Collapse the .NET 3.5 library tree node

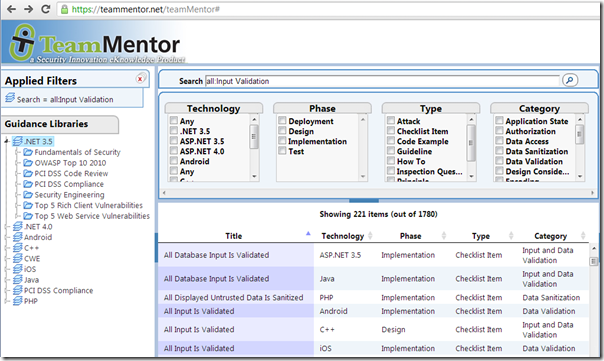click(x=7, y=141)
